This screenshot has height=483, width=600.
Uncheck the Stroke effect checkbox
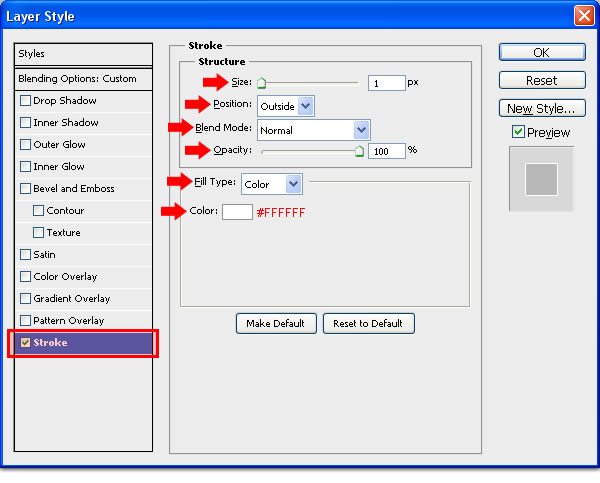pyautogui.click(x=25, y=343)
